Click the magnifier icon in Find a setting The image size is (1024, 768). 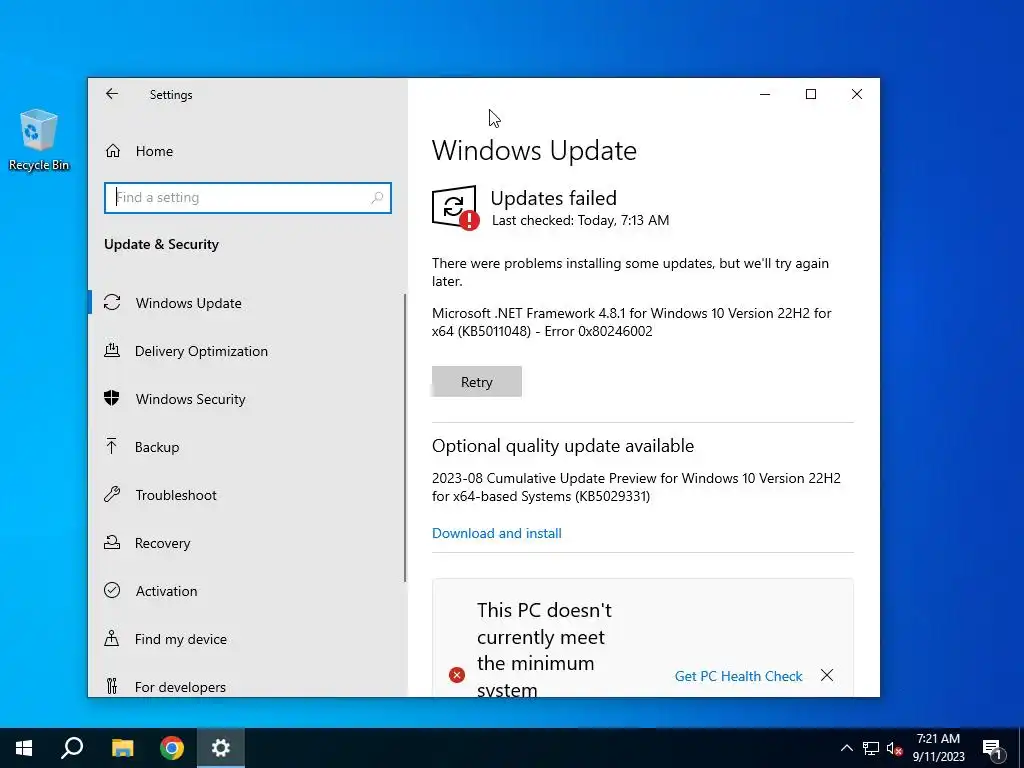tap(377, 197)
